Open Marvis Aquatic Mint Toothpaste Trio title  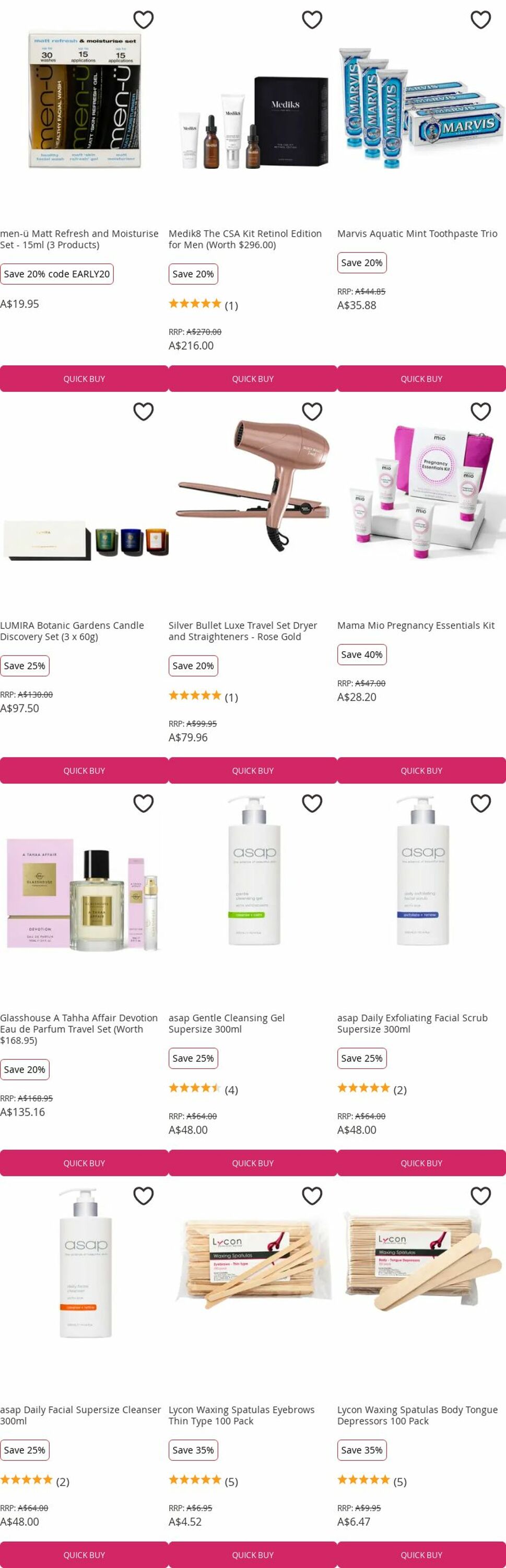pyautogui.click(x=417, y=234)
